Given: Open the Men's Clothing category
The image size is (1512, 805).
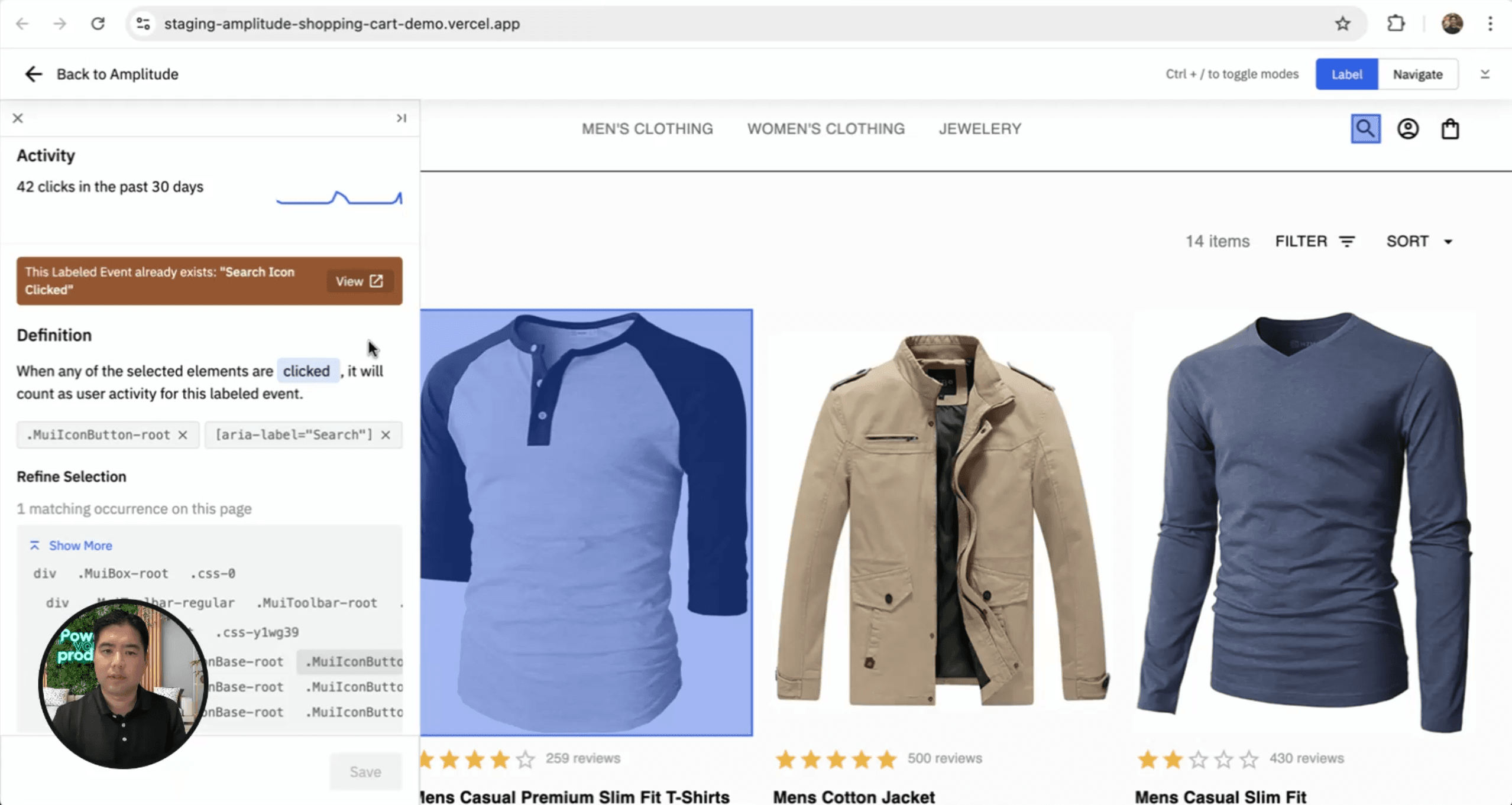Looking at the screenshot, I should [647, 129].
